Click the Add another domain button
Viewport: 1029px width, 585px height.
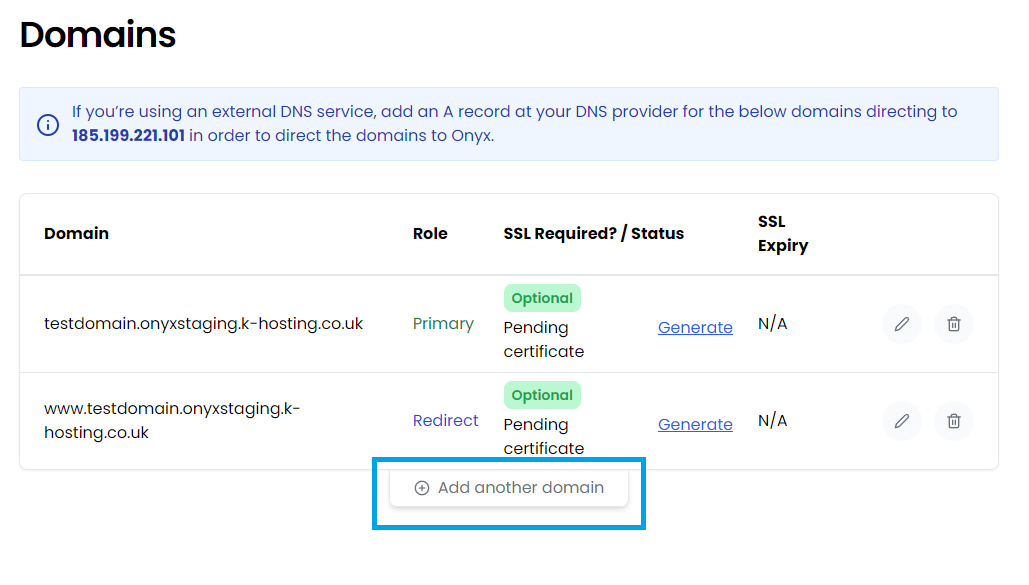click(x=509, y=488)
